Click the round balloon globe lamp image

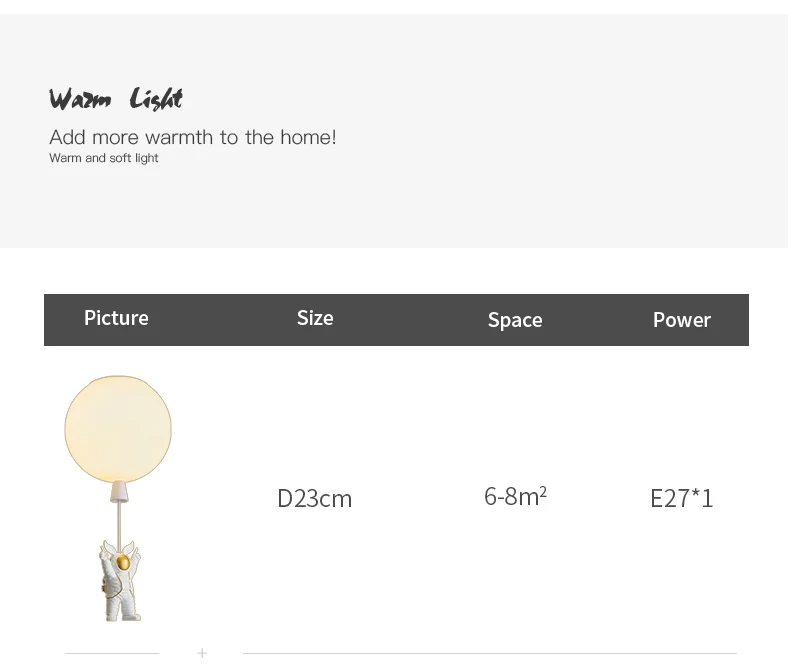tap(118, 428)
